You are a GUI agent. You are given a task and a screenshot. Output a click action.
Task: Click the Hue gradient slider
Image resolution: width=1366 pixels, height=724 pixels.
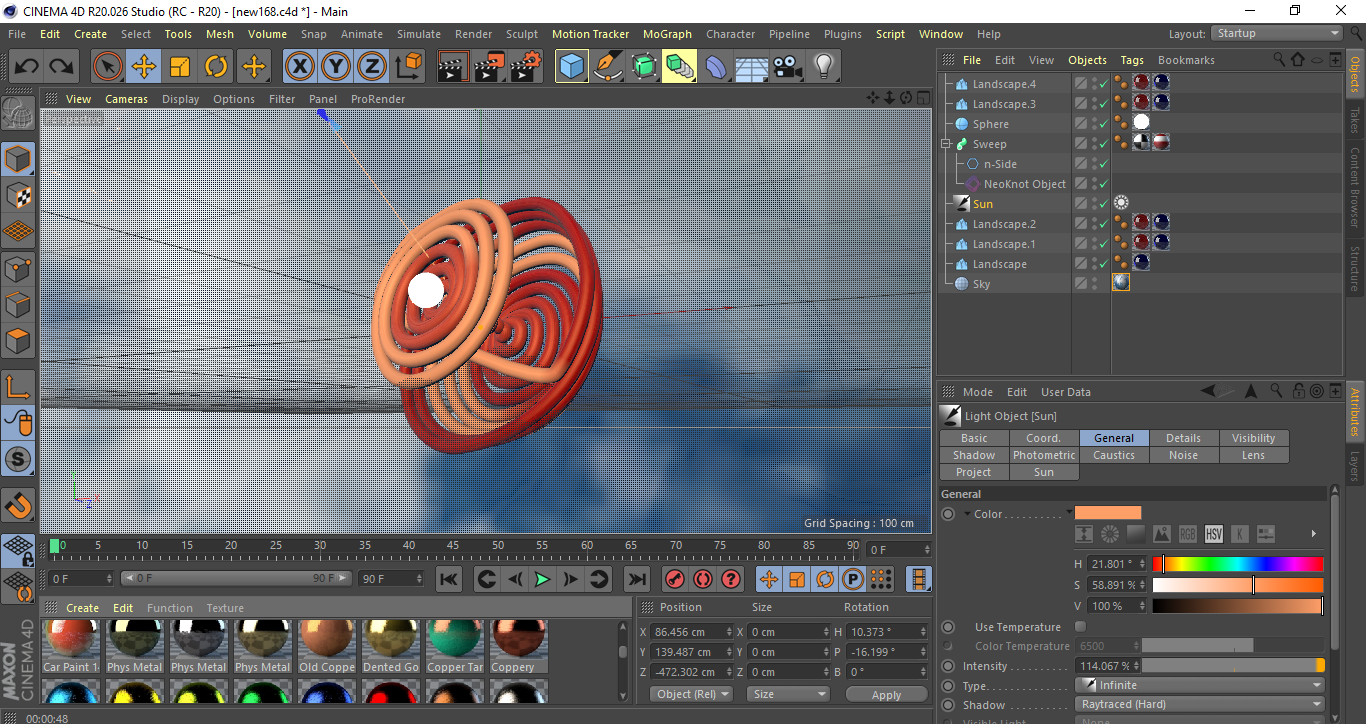point(1238,564)
